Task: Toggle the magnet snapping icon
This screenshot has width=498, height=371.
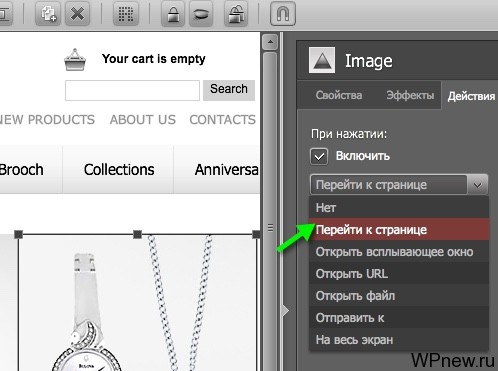Action: [x=283, y=14]
